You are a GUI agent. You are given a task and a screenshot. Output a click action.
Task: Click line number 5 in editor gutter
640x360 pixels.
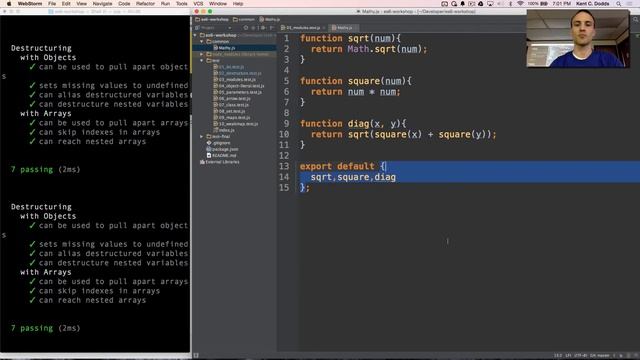287,81
